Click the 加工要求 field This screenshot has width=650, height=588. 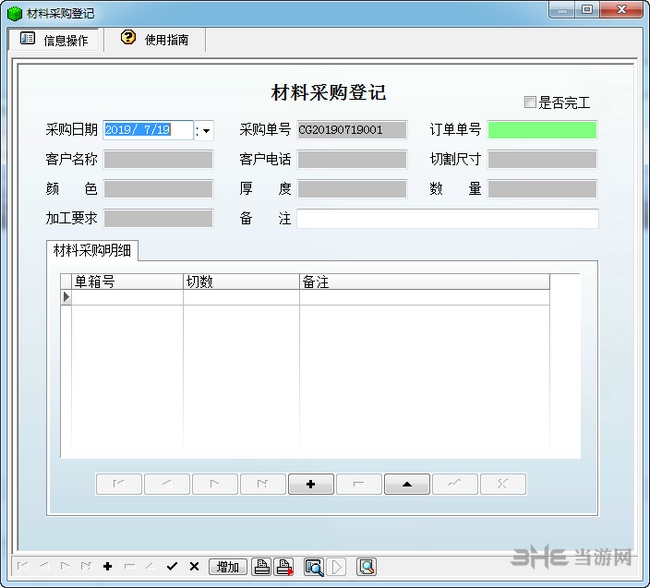point(158,219)
